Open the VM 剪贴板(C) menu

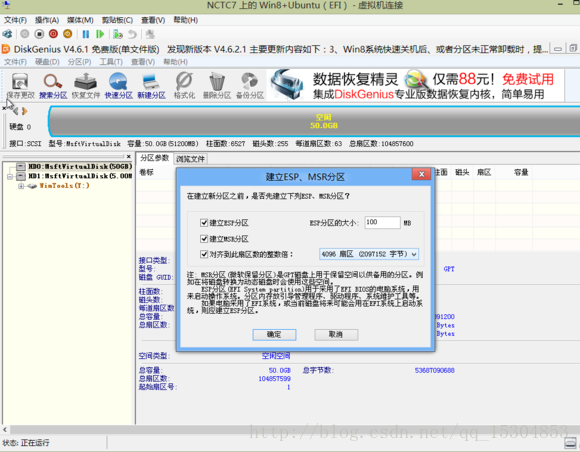[x=117, y=20]
